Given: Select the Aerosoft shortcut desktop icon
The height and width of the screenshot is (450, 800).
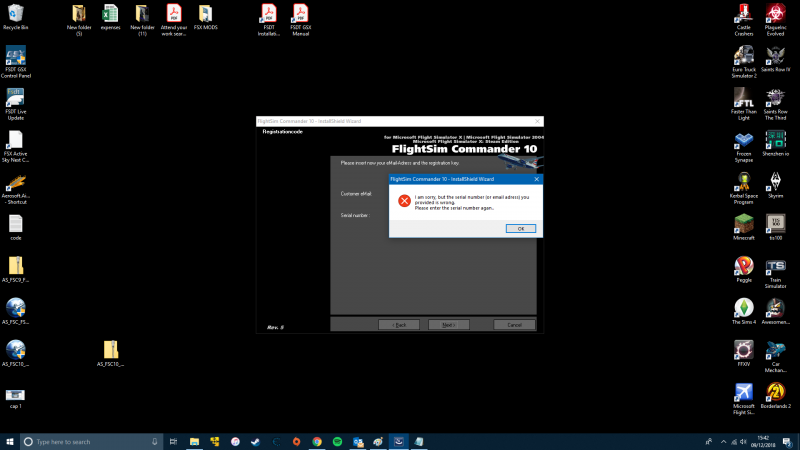Looking at the screenshot, I should point(15,188).
